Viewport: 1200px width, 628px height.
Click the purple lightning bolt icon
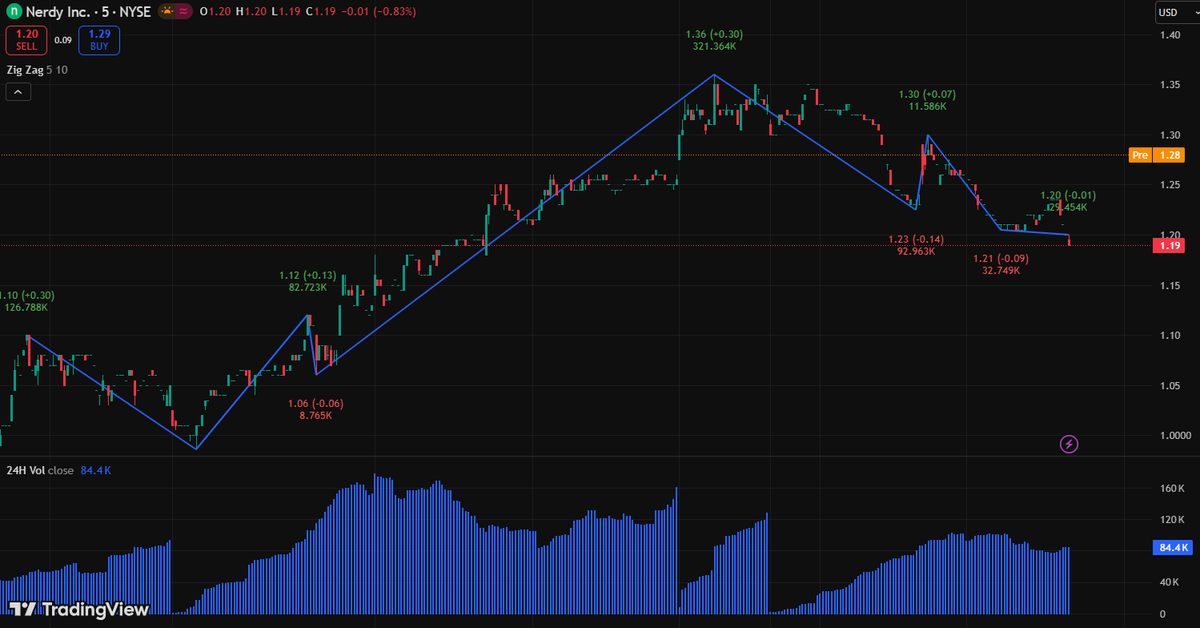[1069, 443]
